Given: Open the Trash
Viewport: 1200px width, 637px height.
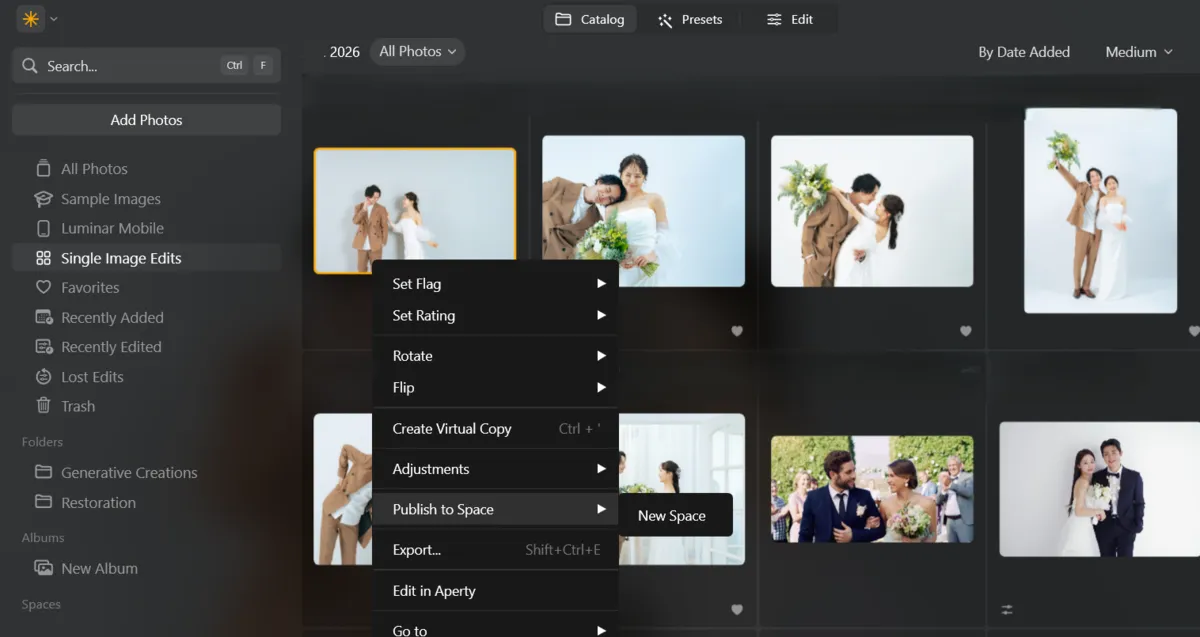Looking at the screenshot, I should pyautogui.click(x=78, y=406).
